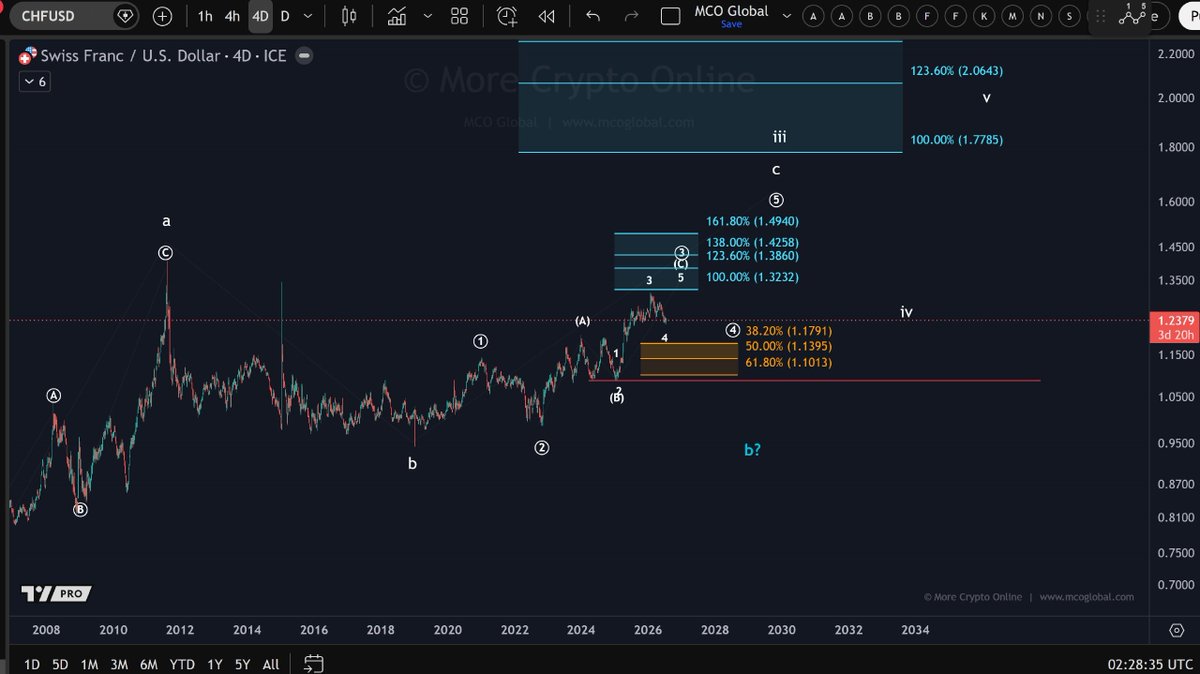Click the K quick-access circle button

pos(985,16)
